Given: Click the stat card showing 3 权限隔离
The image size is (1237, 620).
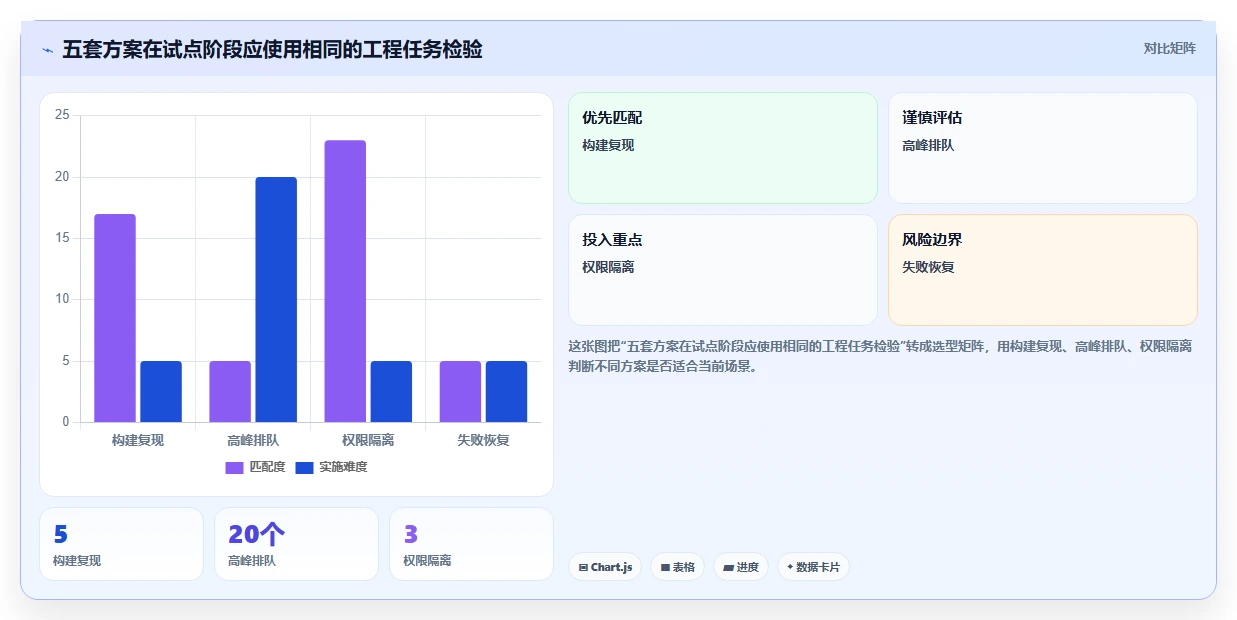Looking at the screenshot, I should [x=471, y=544].
